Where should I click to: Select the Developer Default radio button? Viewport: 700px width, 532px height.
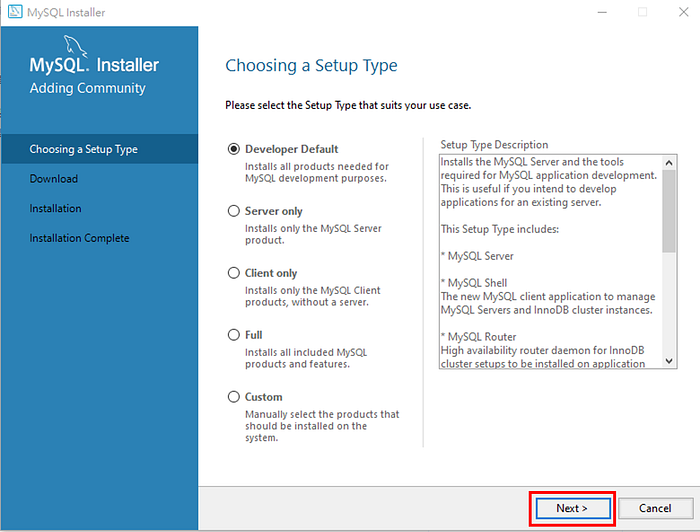[233, 149]
